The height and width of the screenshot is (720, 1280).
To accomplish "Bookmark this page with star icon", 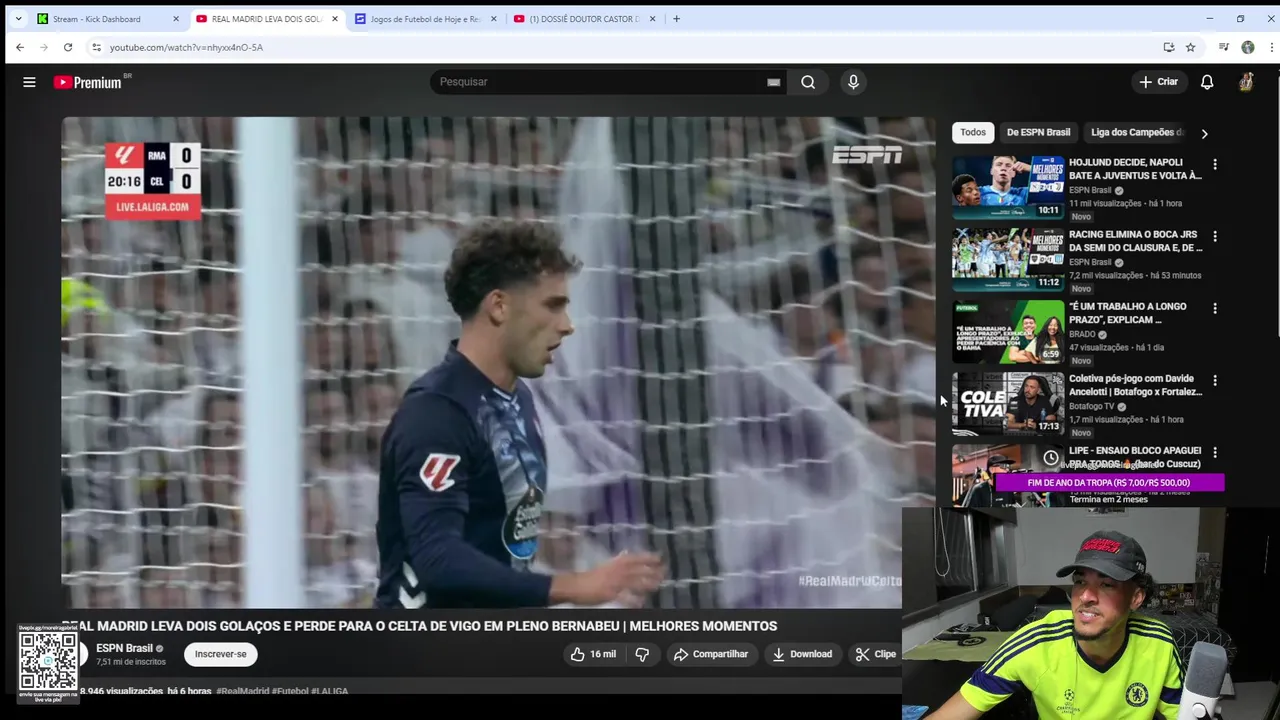I will (x=1190, y=47).
